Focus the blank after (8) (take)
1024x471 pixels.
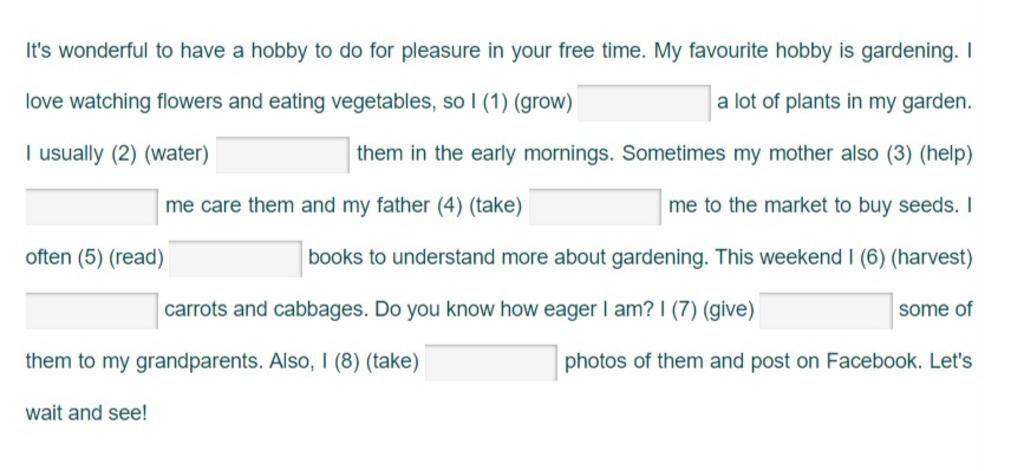pyautogui.click(x=491, y=362)
